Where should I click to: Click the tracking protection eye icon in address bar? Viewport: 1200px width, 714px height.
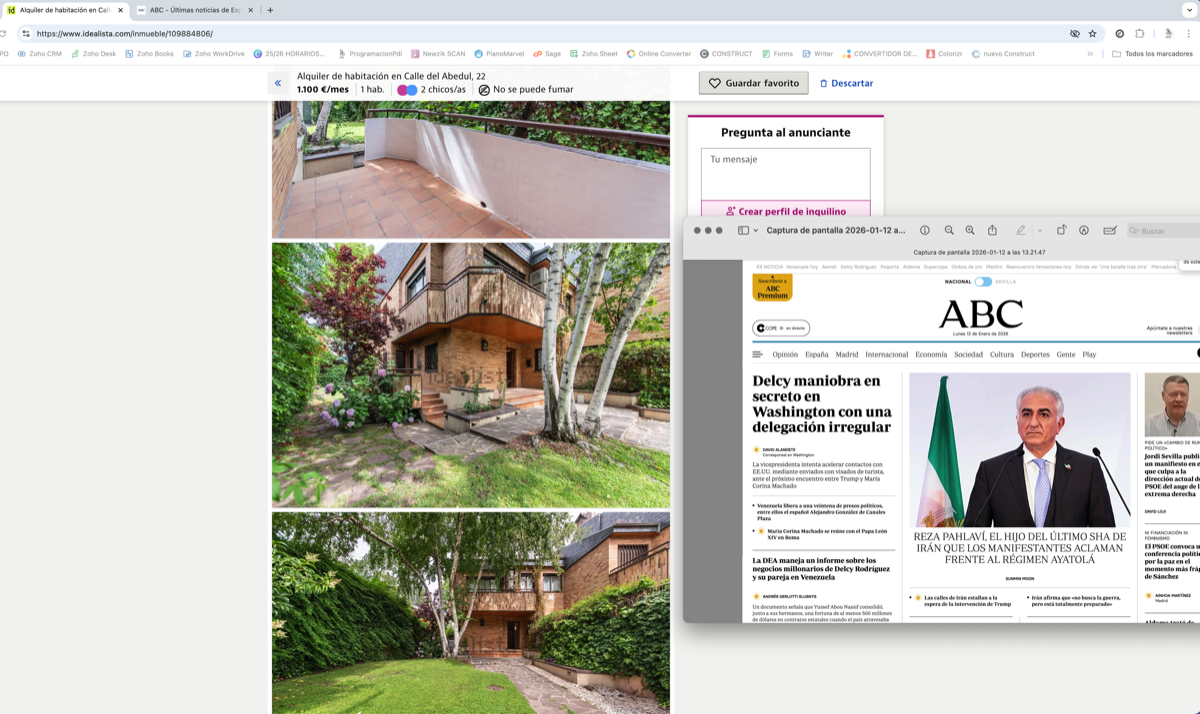tap(1075, 33)
